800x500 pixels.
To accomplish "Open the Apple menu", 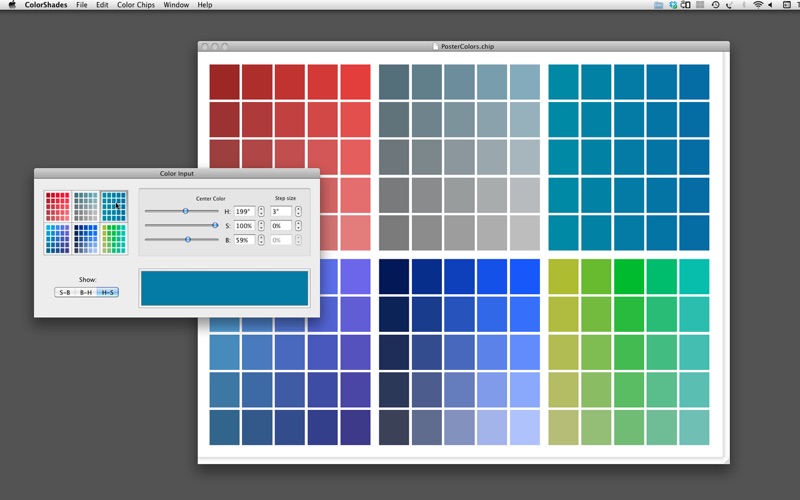I will (11, 5).
